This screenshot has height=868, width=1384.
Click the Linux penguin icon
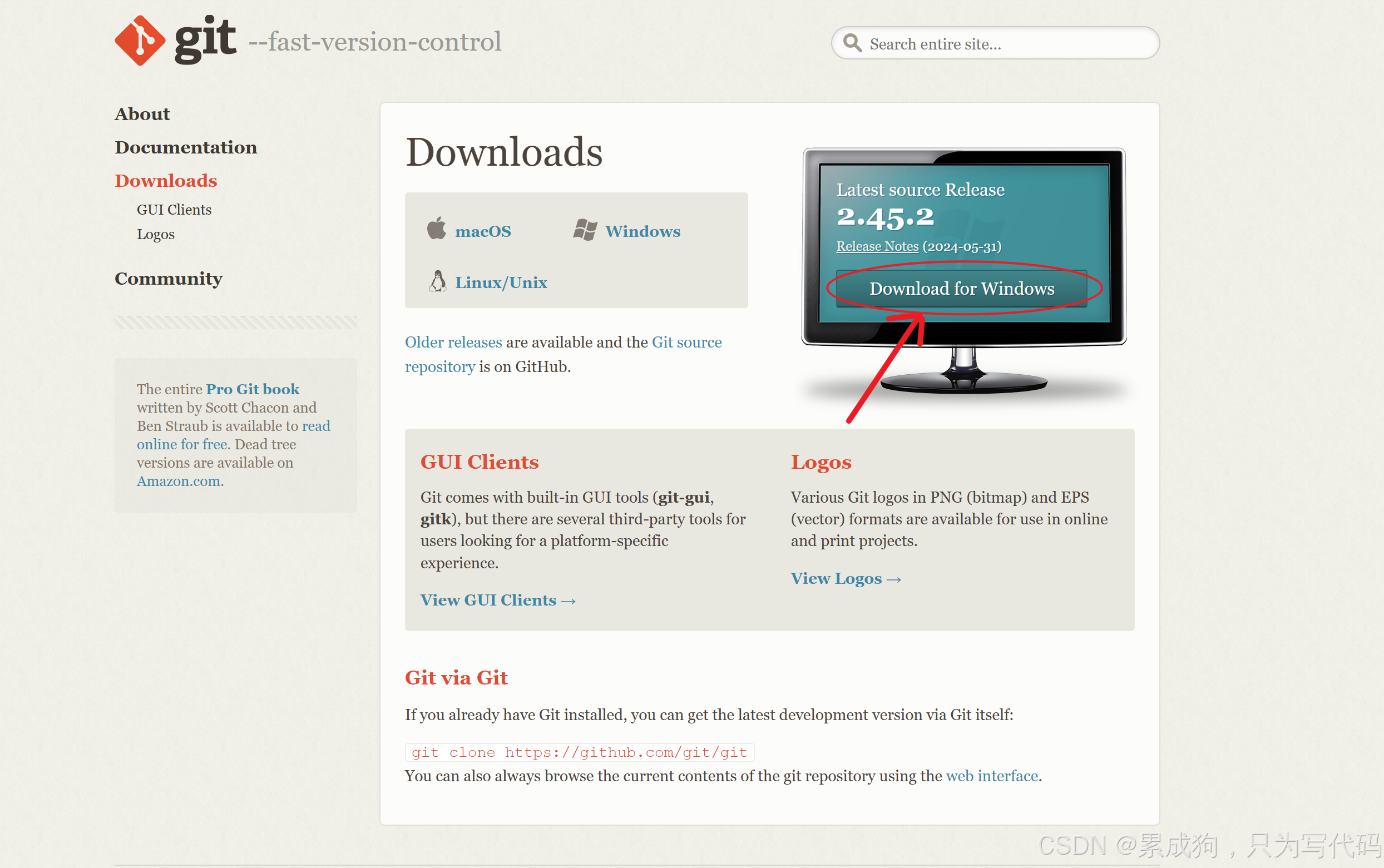click(x=438, y=281)
